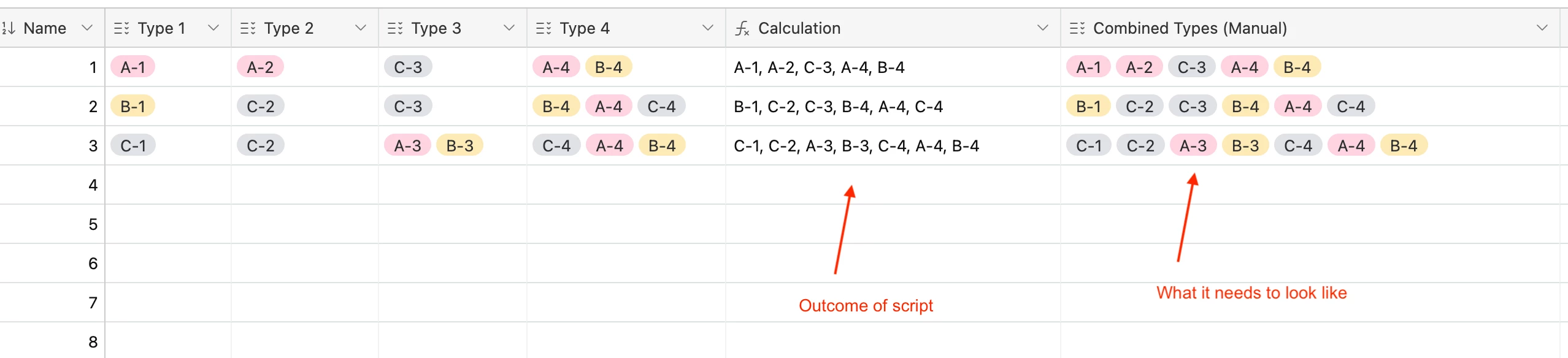Expand the Calculation column menu chevron
Image resolution: width=1568 pixels, height=358 pixels.
pyautogui.click(x=1043, y=28)
